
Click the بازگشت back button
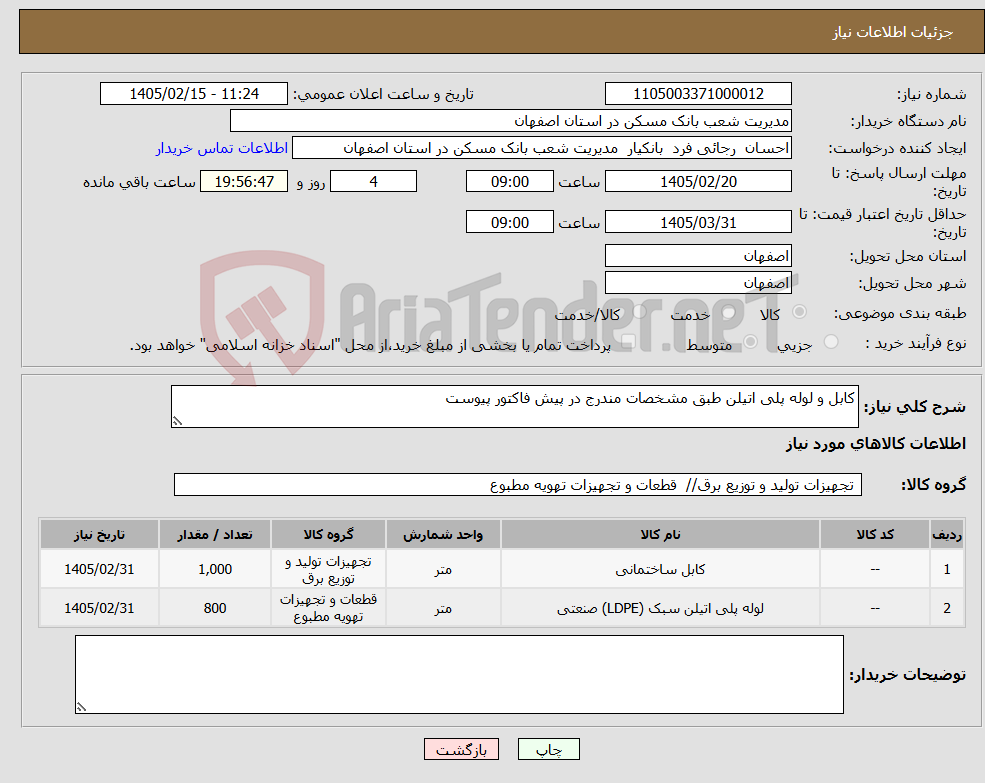[x=461, y=749]
